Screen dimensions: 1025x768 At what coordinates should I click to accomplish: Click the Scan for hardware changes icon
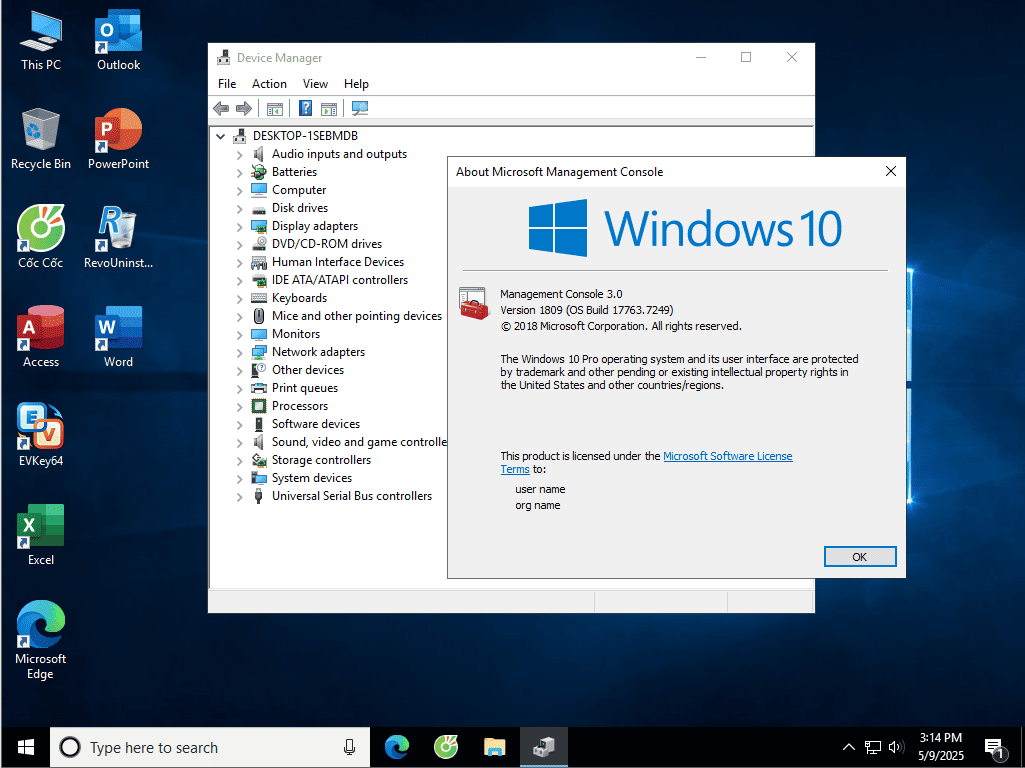tap(360, 109)
